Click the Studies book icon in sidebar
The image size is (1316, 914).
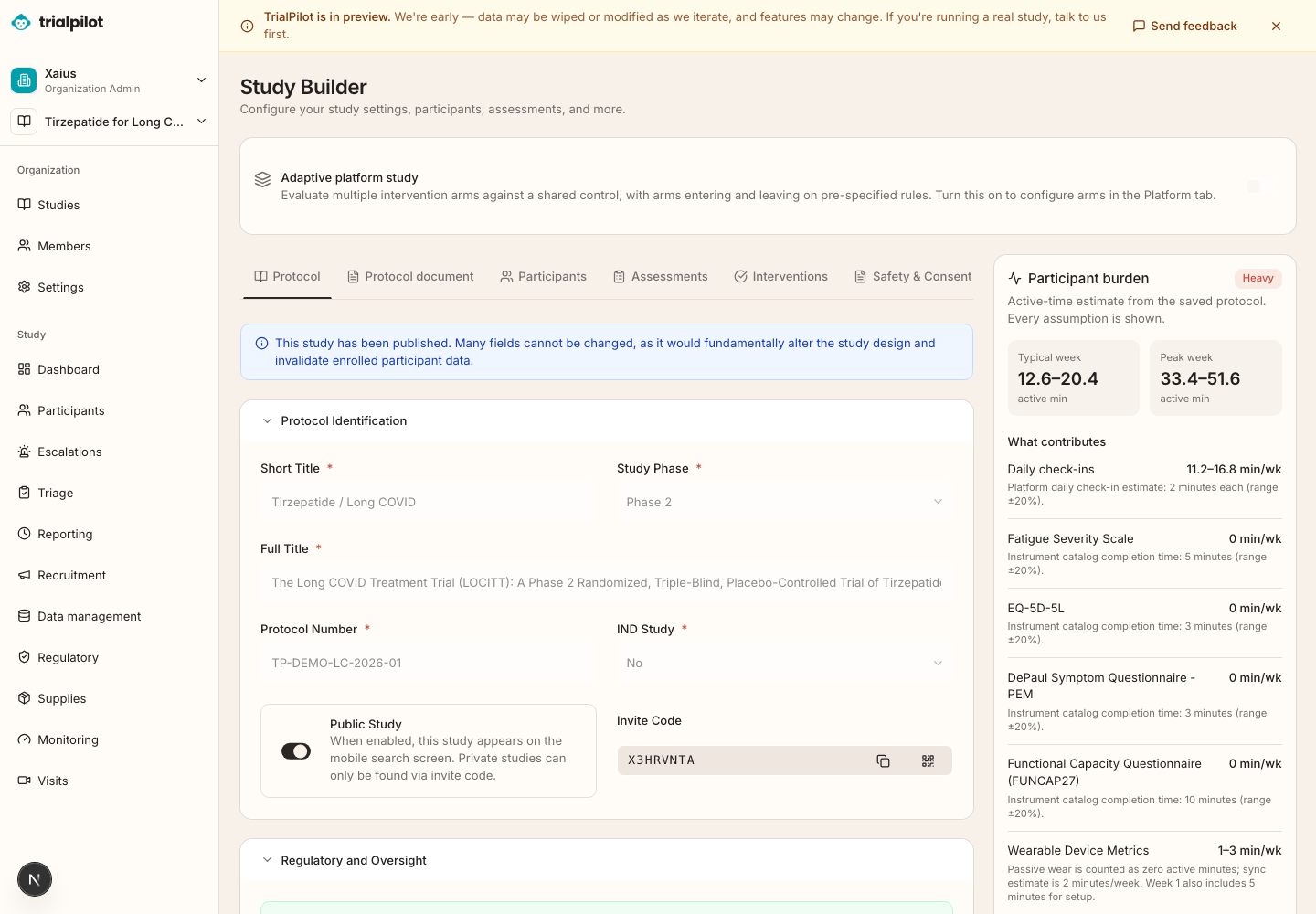[x=25, y=205]
